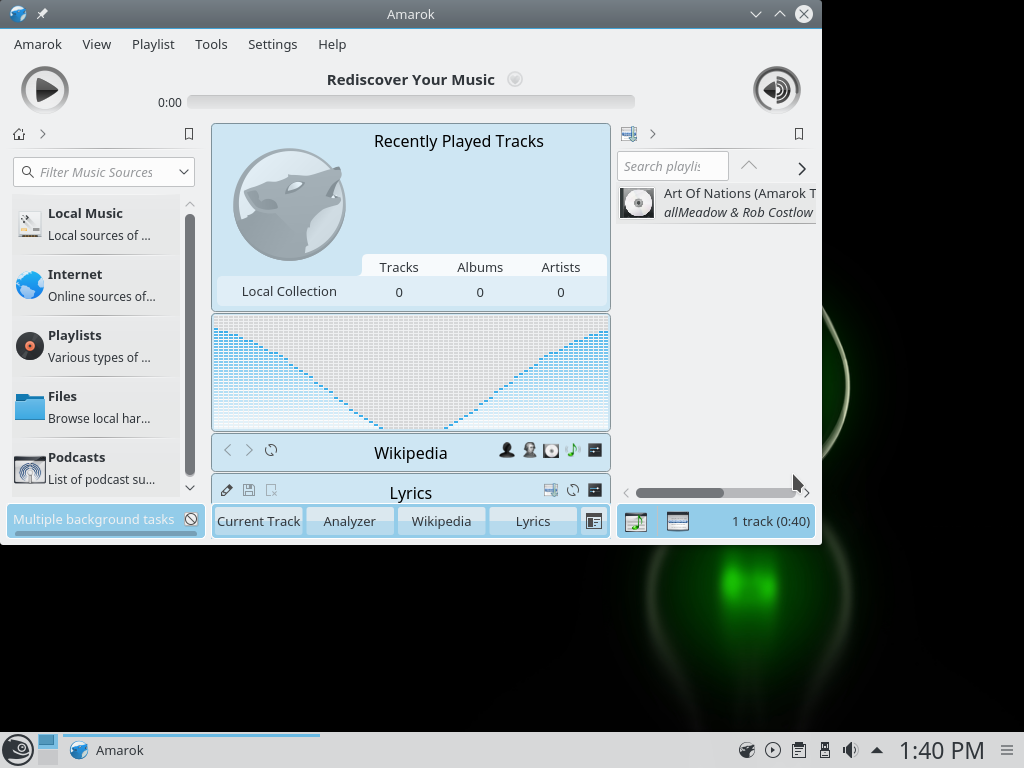Open the Lyrics applet settings icon
The image size is (1024, 768).
click(x=595, y=490)
